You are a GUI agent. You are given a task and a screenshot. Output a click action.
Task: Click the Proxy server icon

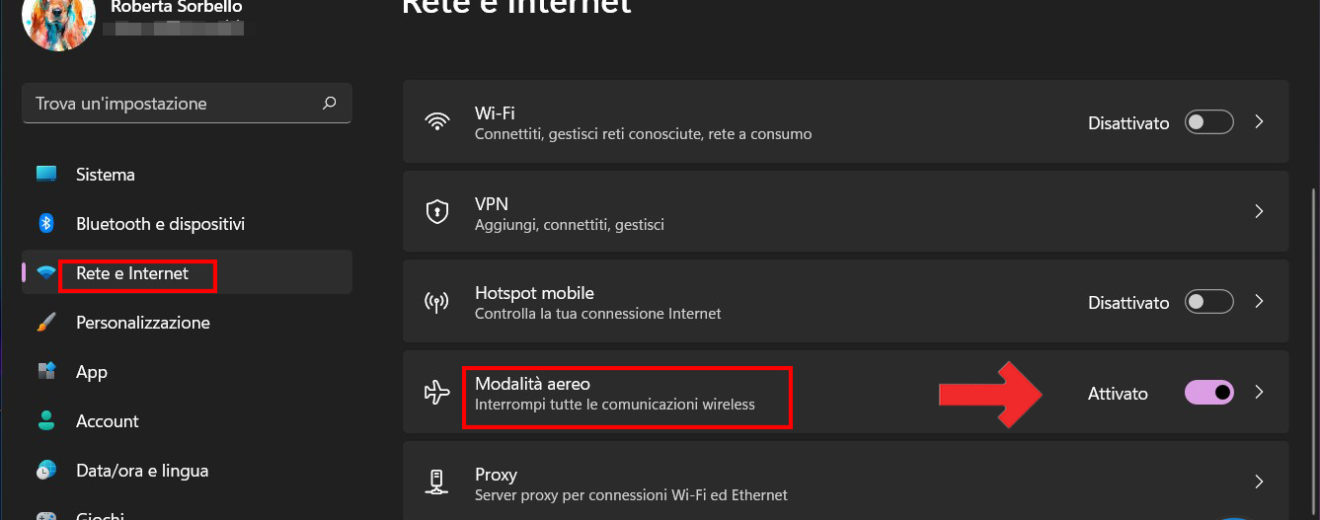437,483
